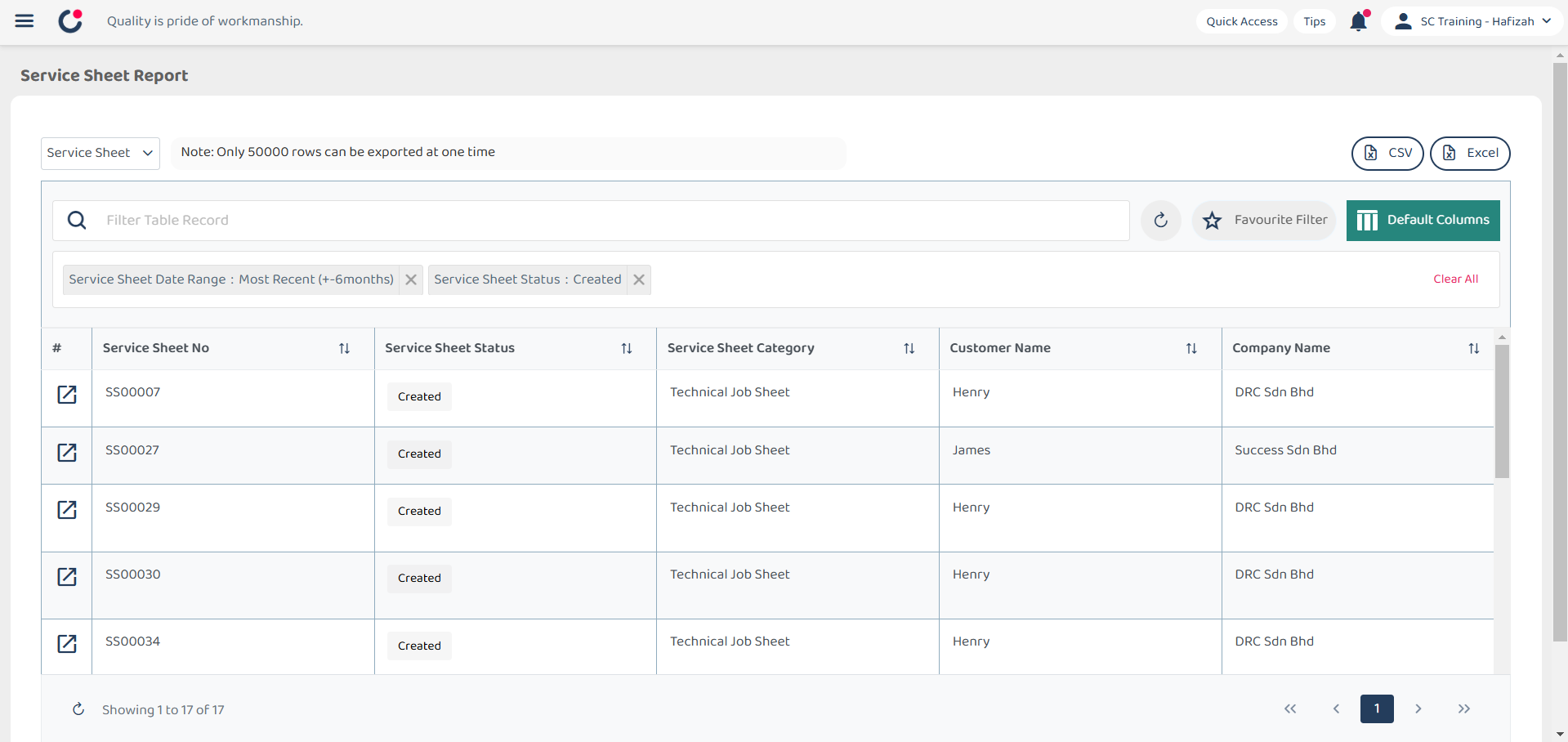This screenshot has width=1568, height=742.
Task: Click the Created status badge for SS00034
Action: tap(419, 646)
